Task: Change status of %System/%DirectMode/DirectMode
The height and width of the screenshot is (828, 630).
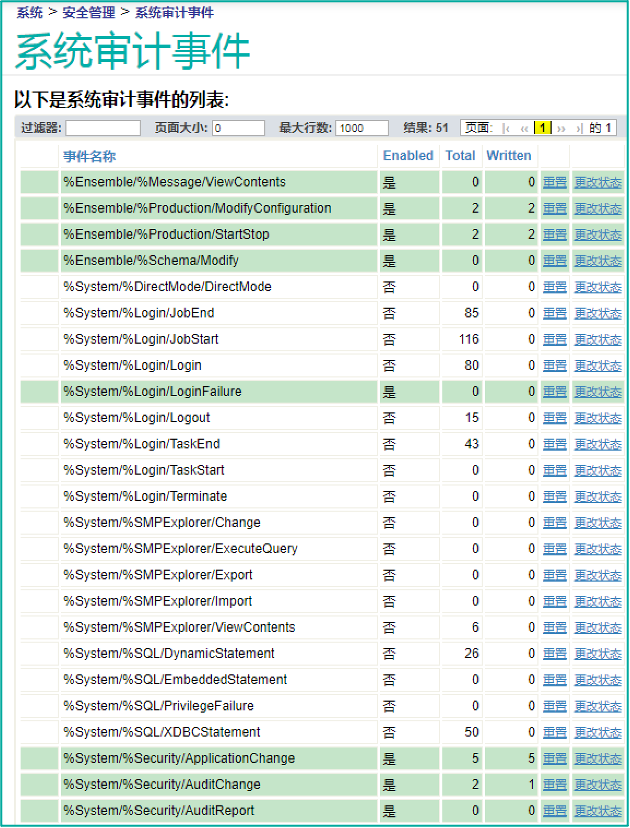Action: point(597,287)
